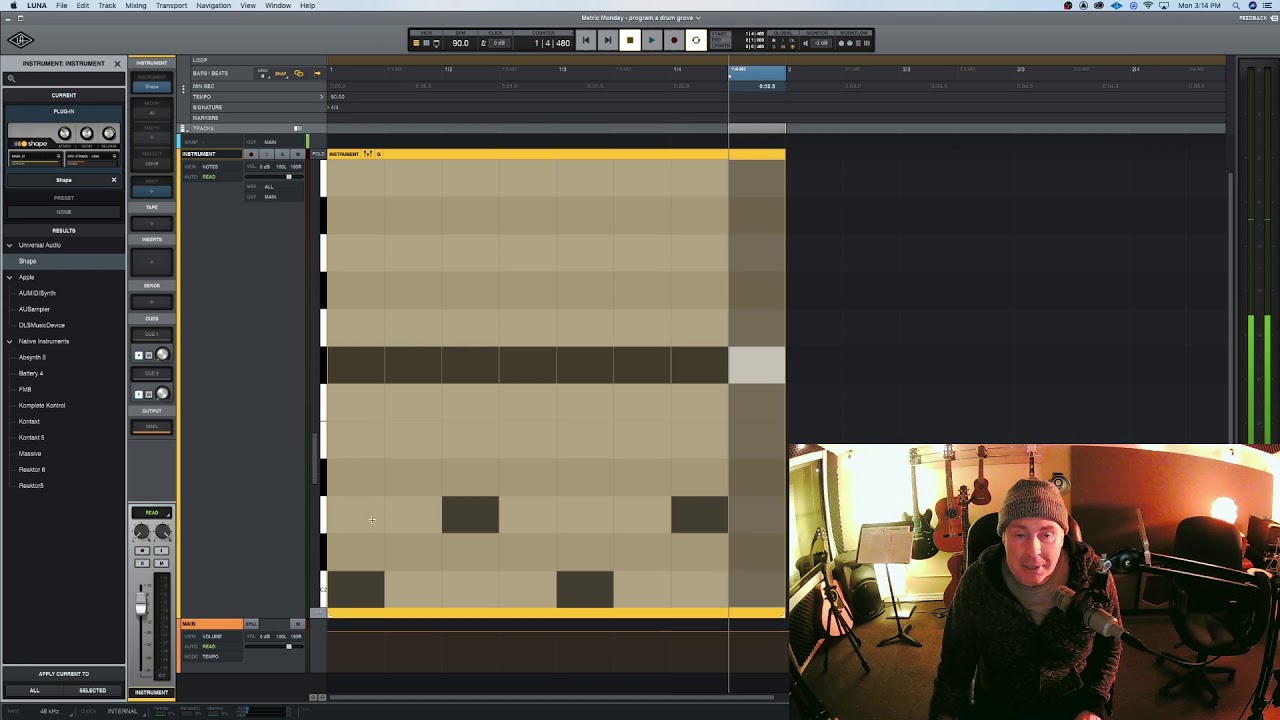Open the Track menu
The height and width of the screenshot is (720, 1280).
pyautogui.click(x=107, y=6)
